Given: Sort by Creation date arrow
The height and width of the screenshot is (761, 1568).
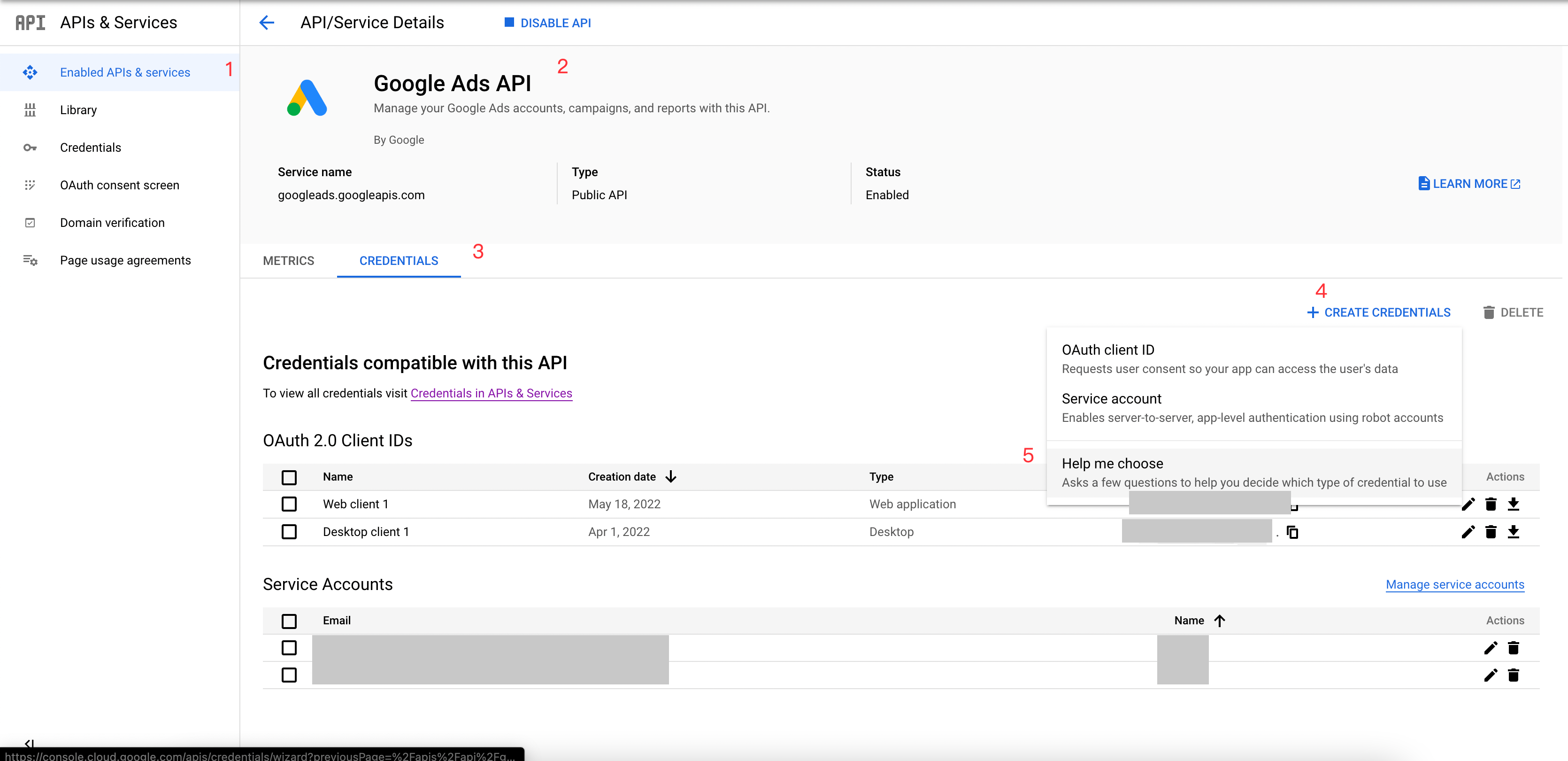Looking at the screenshot, I should point(671,476).
